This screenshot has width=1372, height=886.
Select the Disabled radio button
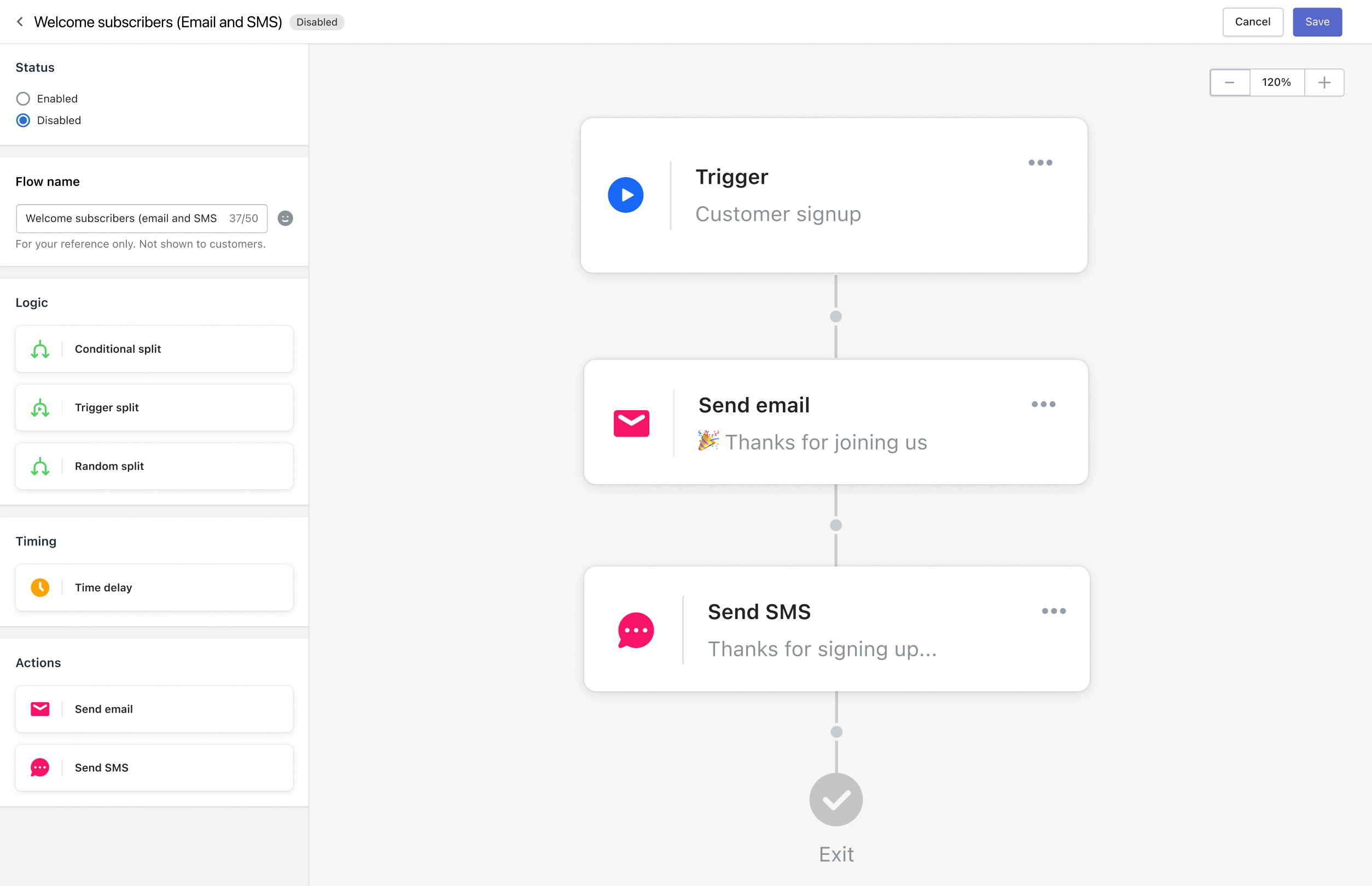tap(22, 120)
